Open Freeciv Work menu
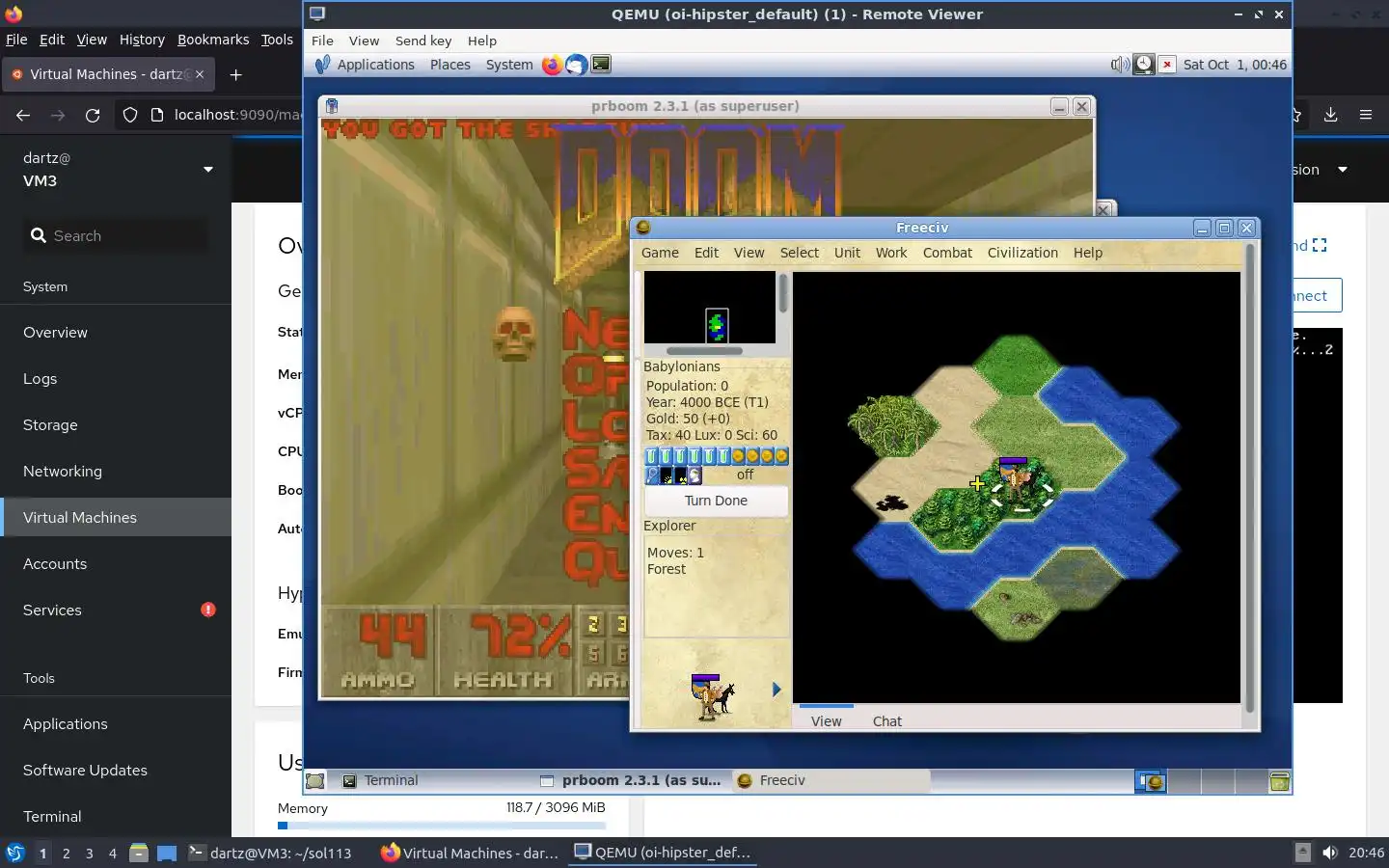This screenshot has width=1389, height=868. [x=891, y=253]
